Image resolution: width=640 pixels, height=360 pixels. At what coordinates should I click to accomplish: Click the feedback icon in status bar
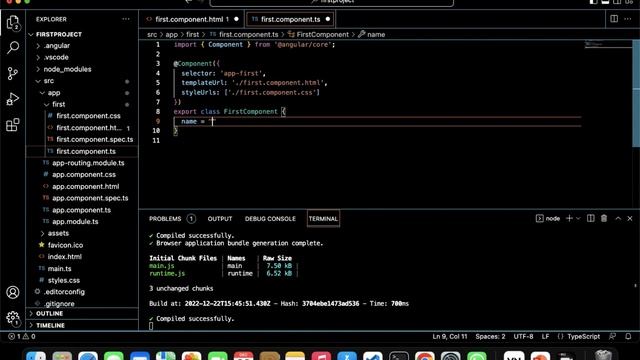[613, 336]
